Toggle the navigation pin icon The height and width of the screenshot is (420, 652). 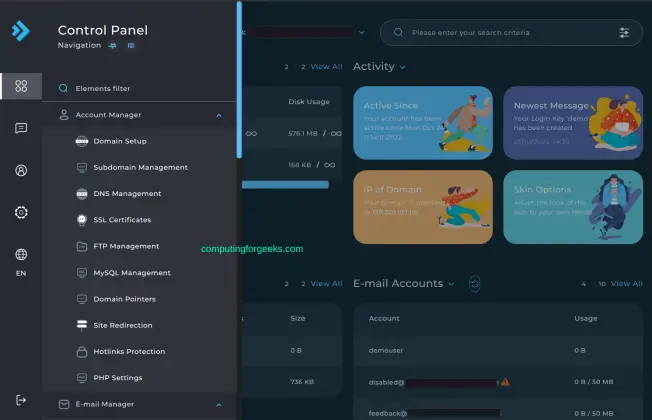[x=113, y=45]
